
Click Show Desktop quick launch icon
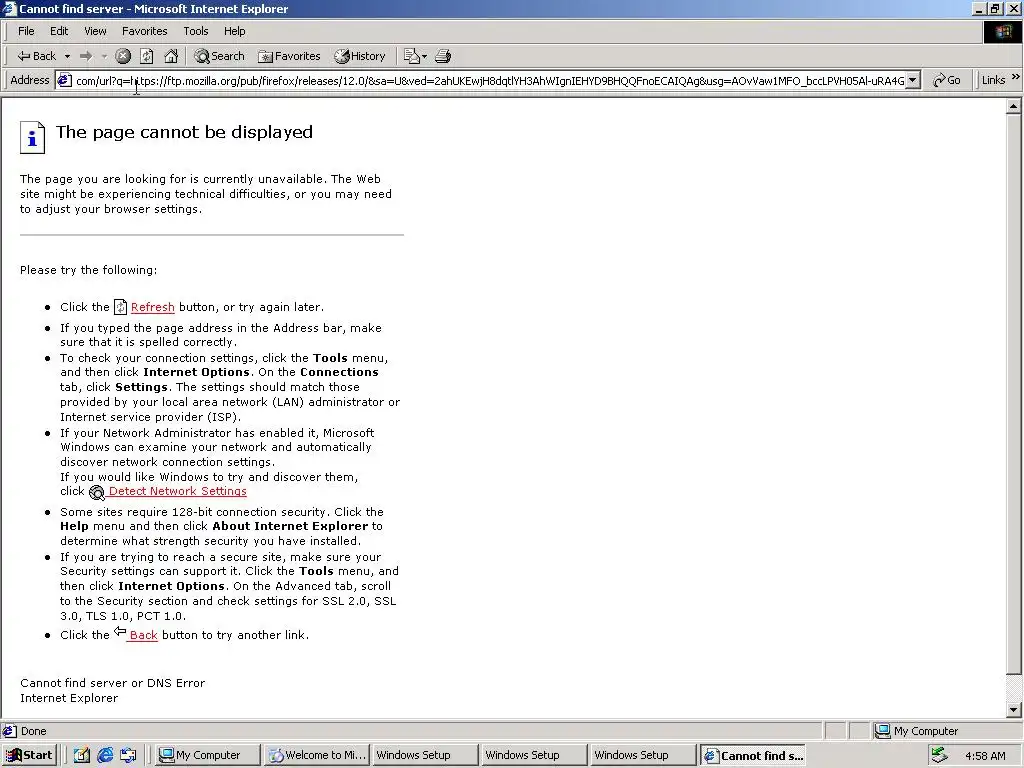click(x=82, y=756)
